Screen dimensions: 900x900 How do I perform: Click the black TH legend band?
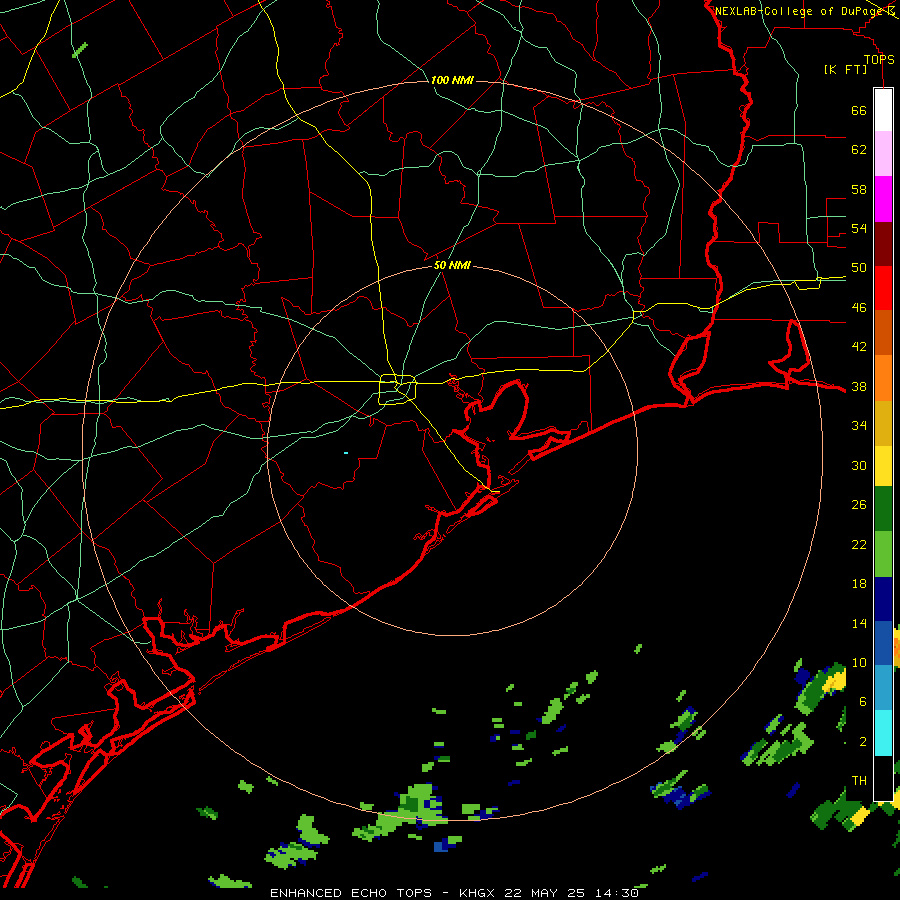883,778
